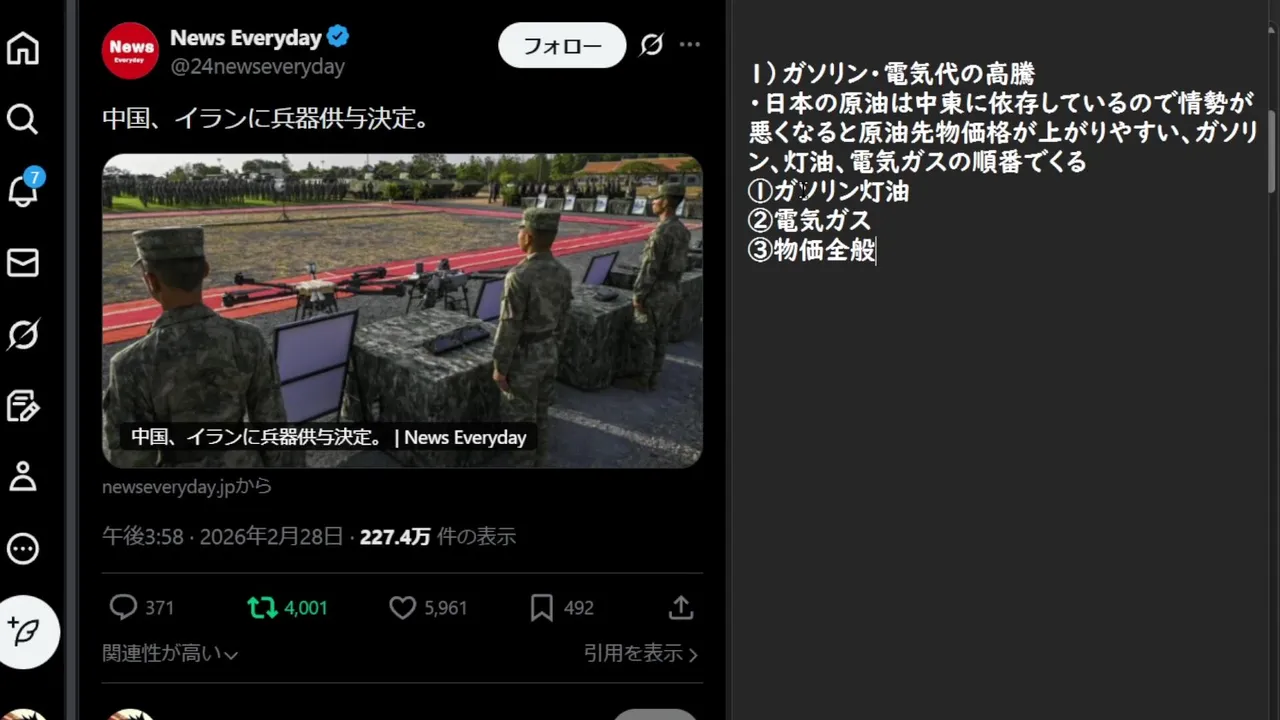Open Search in the left sidebar

click(23, 120)
